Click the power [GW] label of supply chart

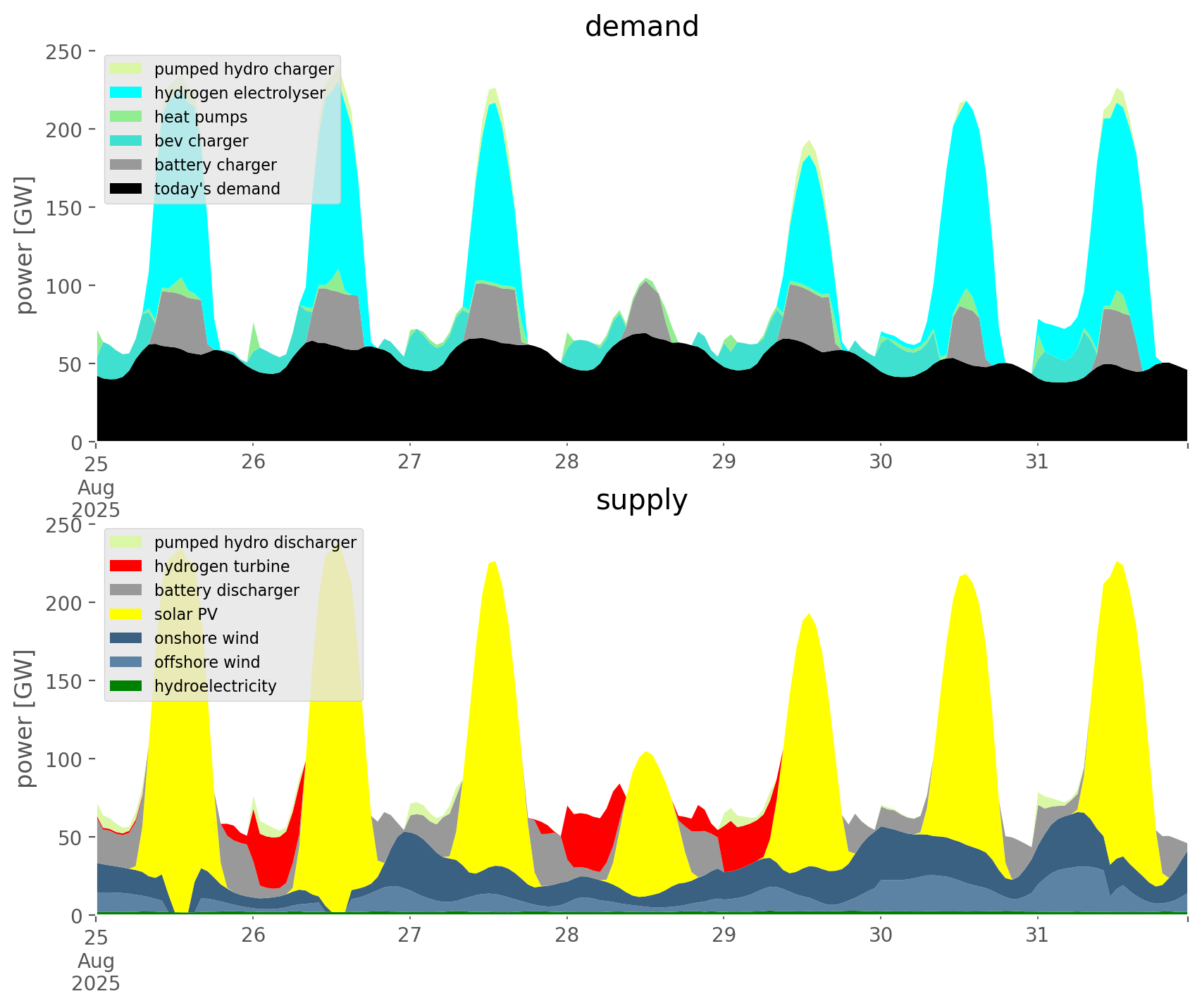[x=25, y=718]
